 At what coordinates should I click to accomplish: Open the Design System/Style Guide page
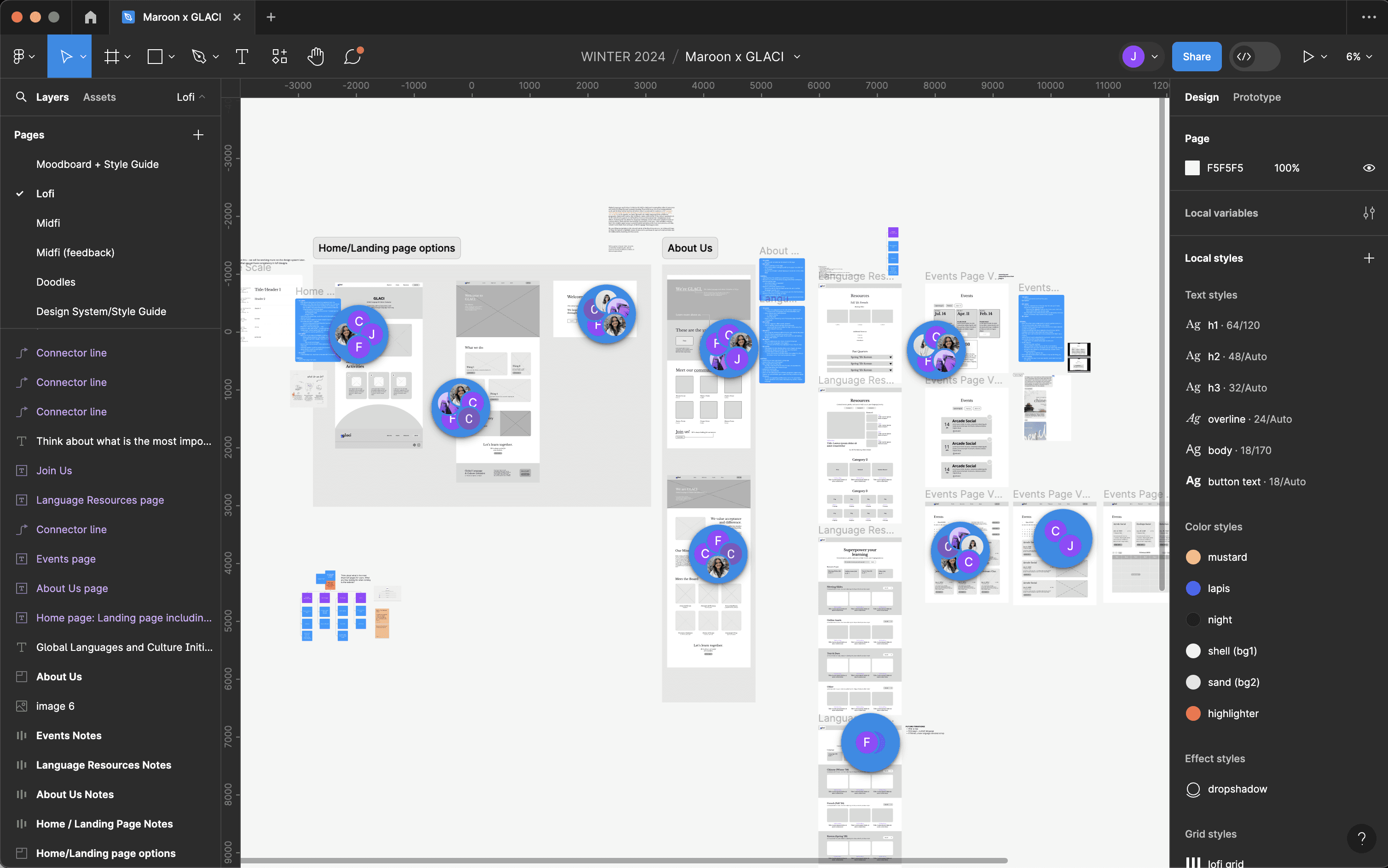101,311
